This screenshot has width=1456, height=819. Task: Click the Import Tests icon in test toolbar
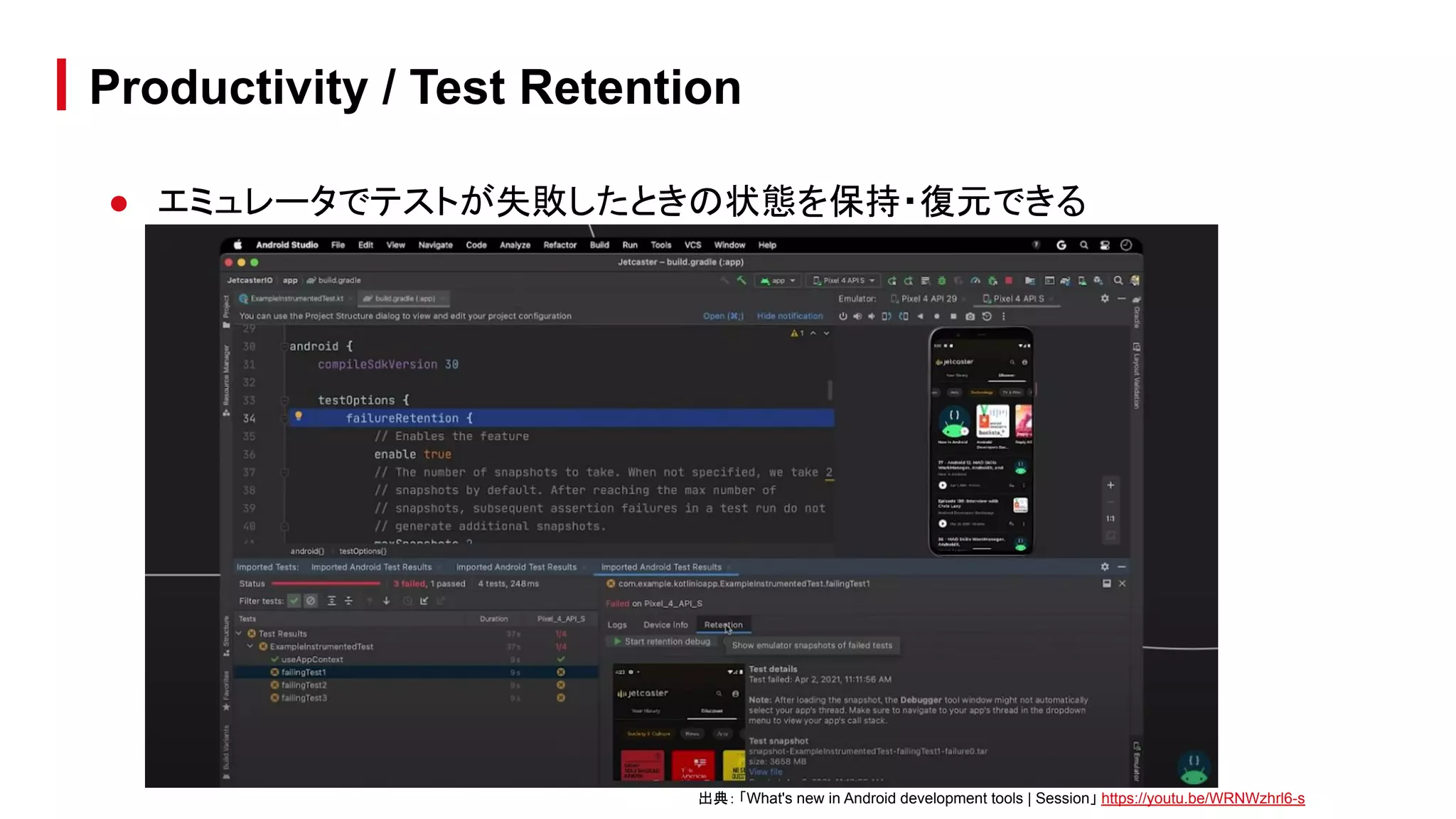click(x=424, y=601)
